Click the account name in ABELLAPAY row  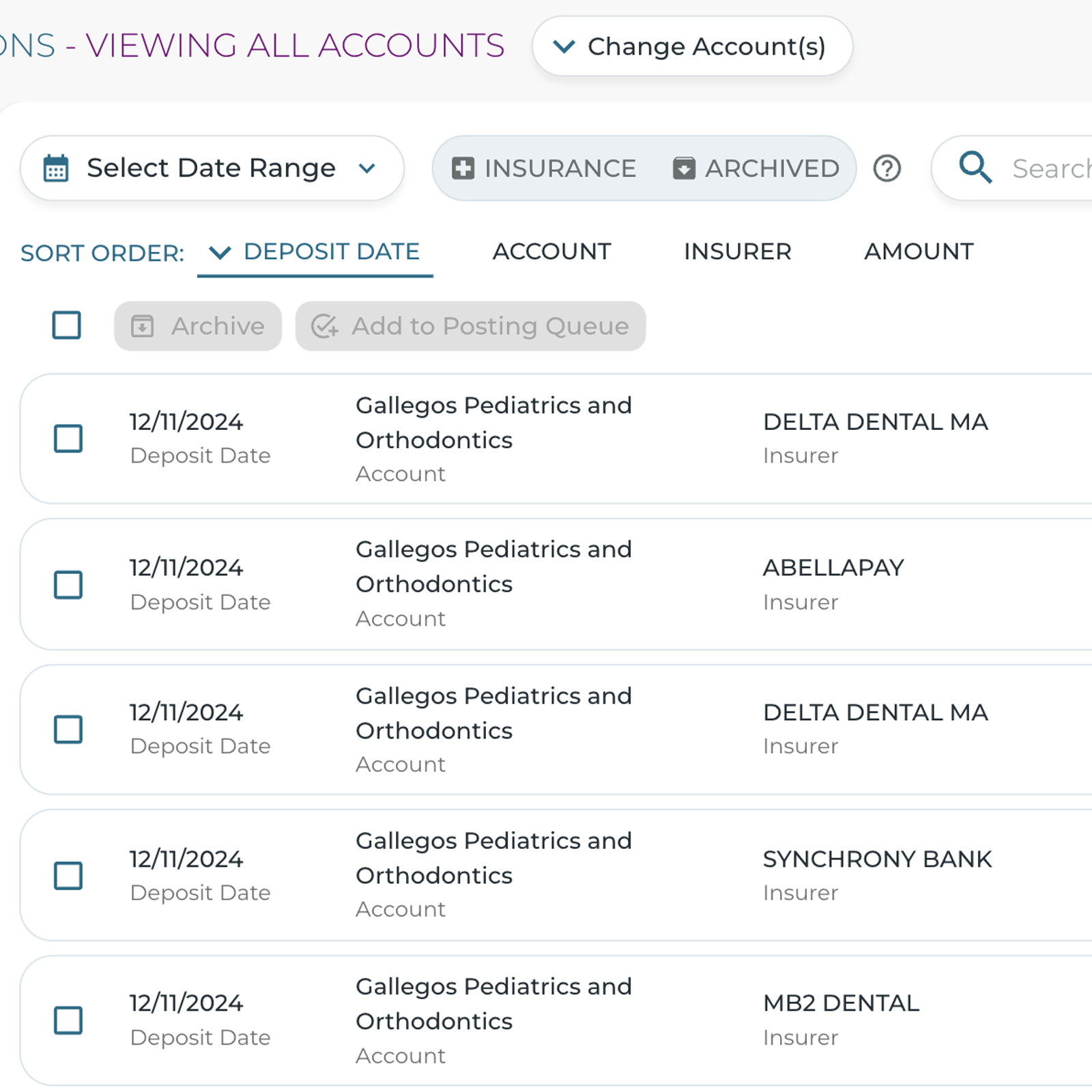click(x=493, y=566)
